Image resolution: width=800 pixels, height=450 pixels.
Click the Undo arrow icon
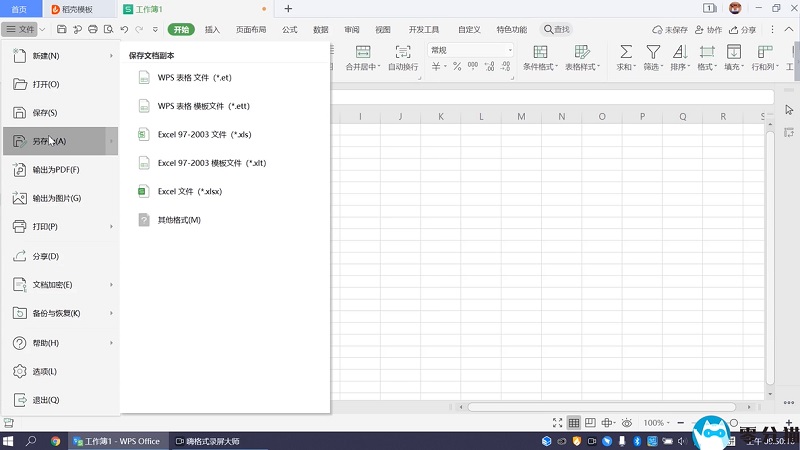[124, 30]
